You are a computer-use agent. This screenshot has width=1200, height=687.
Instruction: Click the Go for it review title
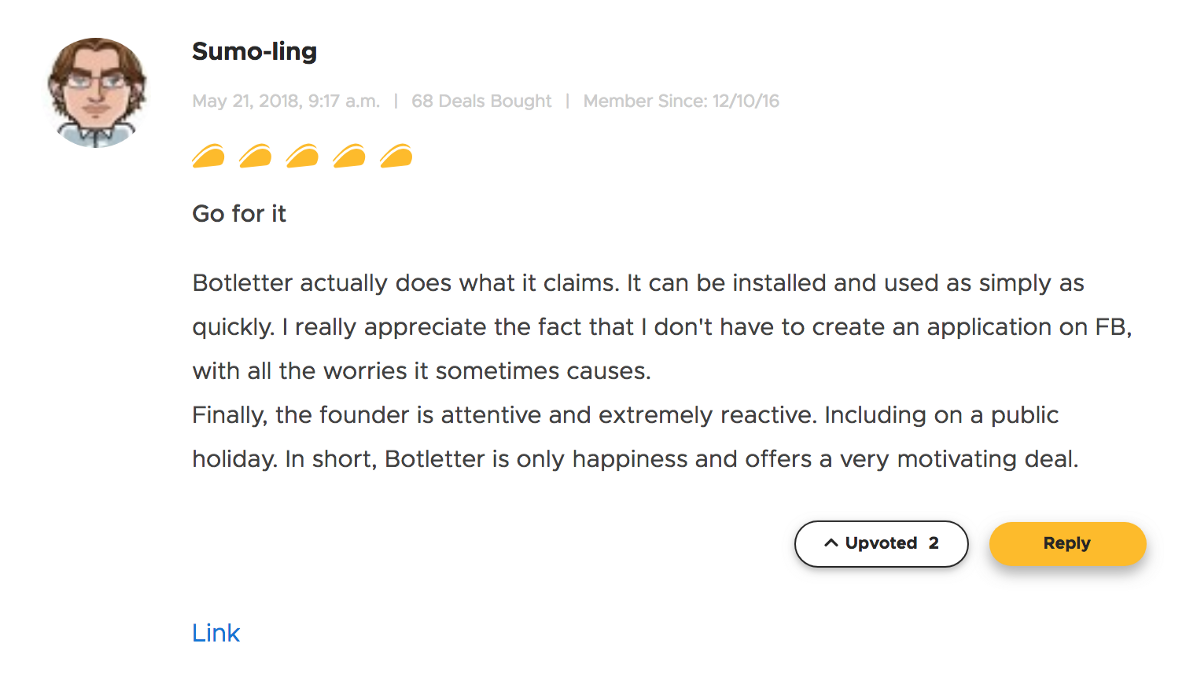(x=239, y=214)
